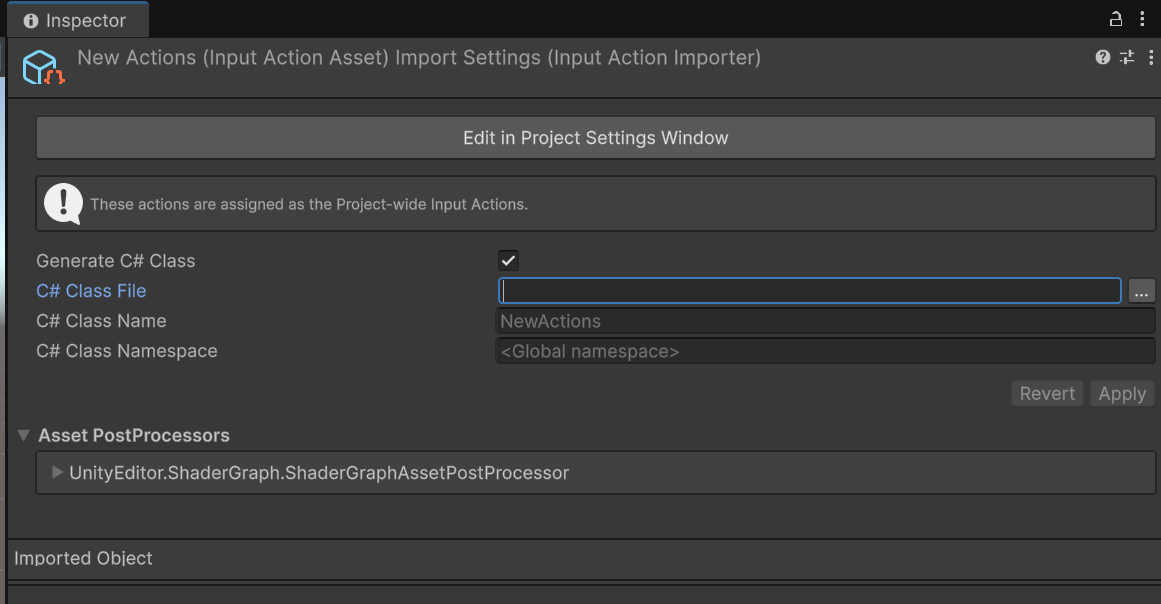
Task: Click the C# Class Namespace field
Action: 825,351
